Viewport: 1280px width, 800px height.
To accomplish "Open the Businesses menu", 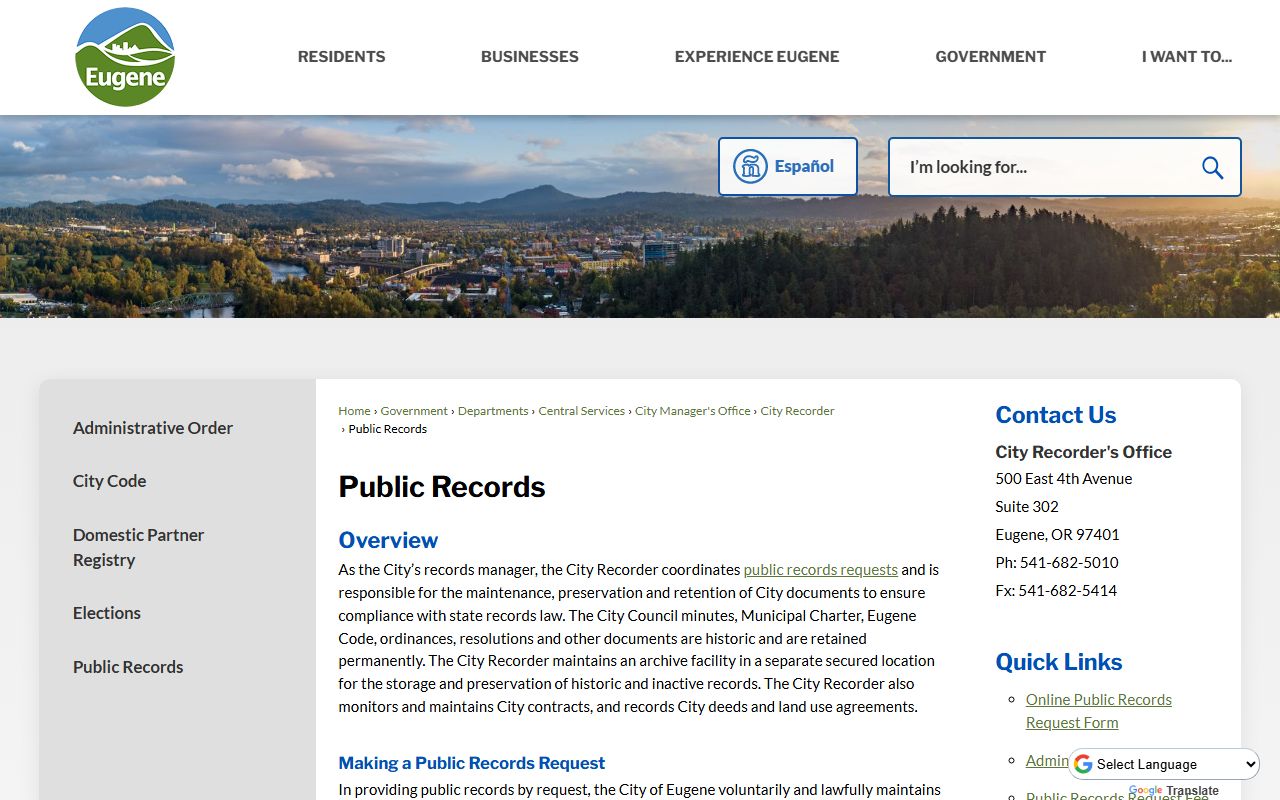I will coord(529,57).
